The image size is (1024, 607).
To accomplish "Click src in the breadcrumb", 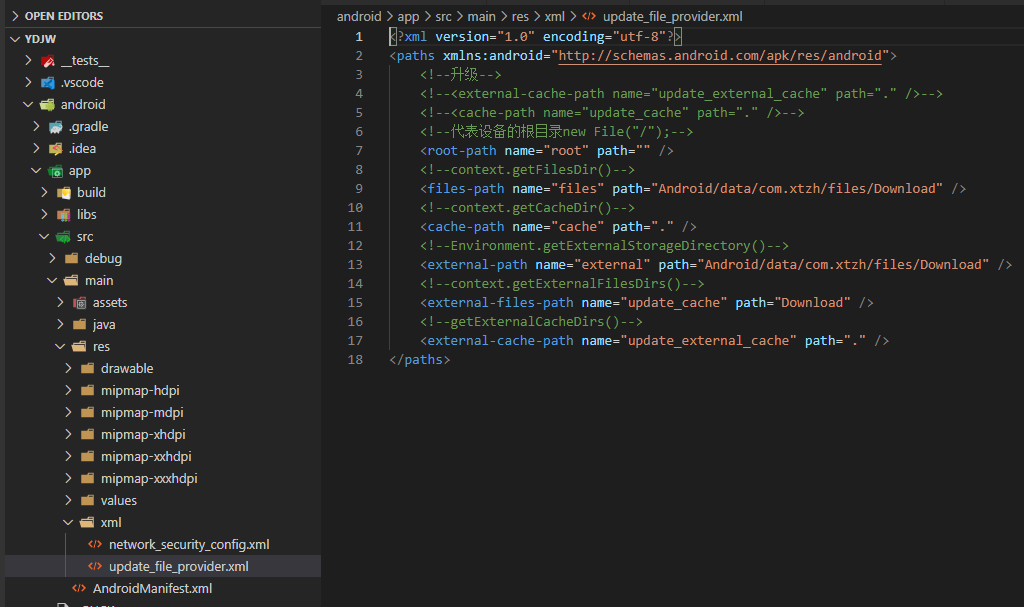I will [443, 16].
